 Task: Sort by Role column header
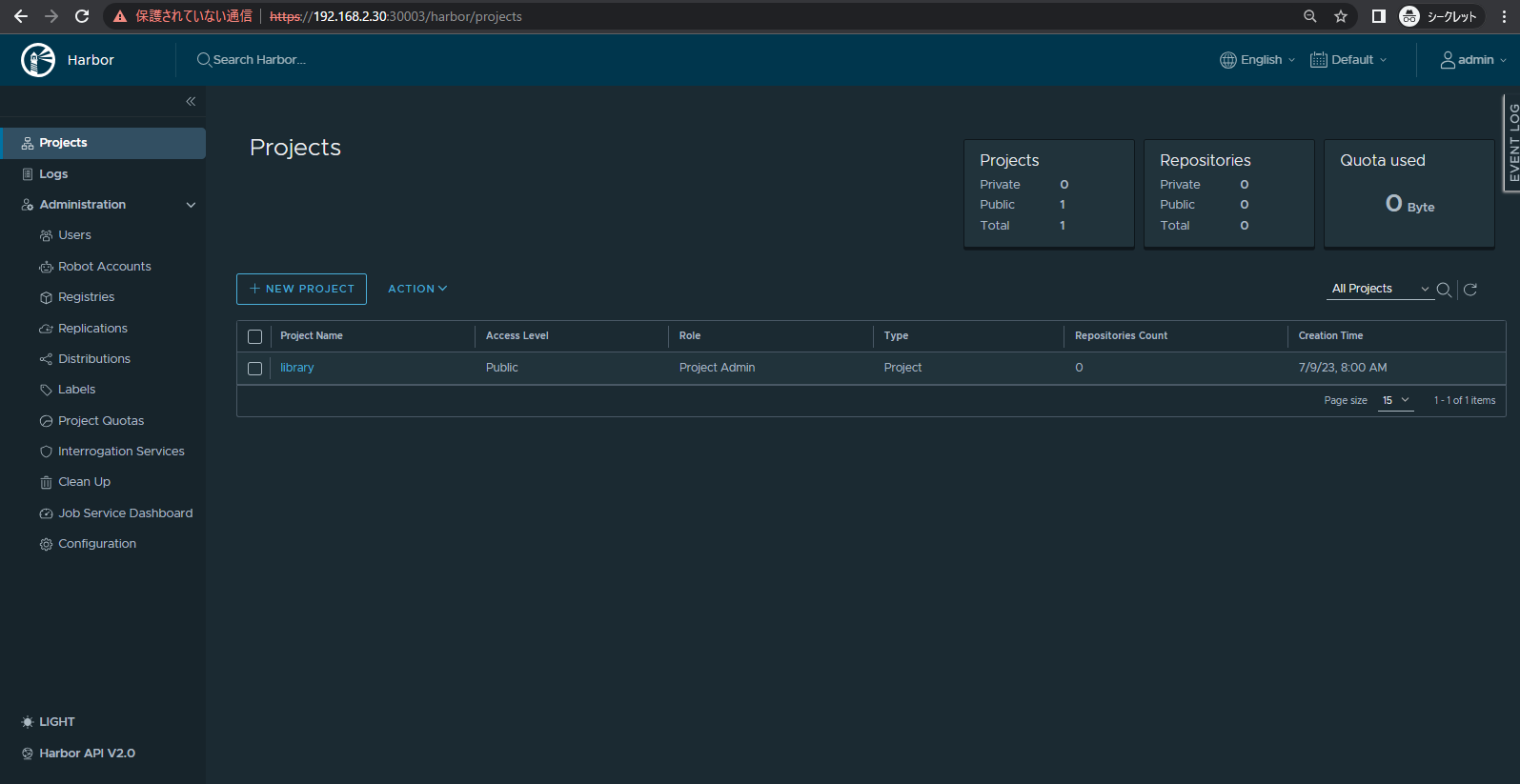[x=690, y=336]
